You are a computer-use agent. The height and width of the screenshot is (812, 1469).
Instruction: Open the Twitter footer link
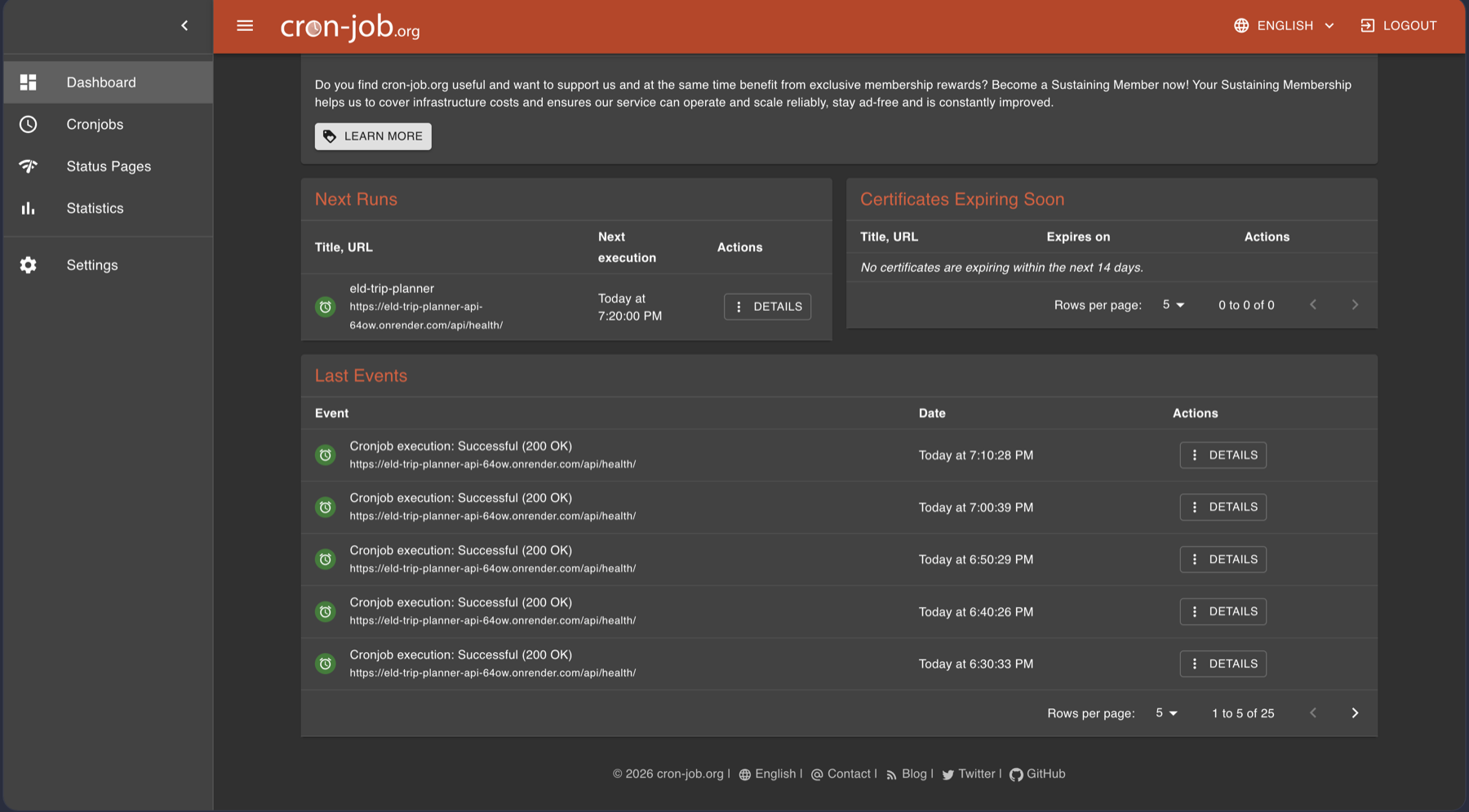(x=969, y=774)
